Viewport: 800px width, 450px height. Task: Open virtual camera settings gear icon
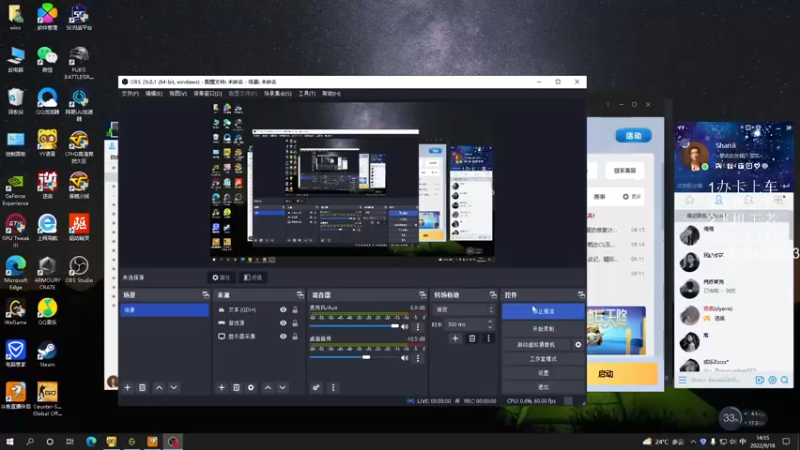point(578,345)
